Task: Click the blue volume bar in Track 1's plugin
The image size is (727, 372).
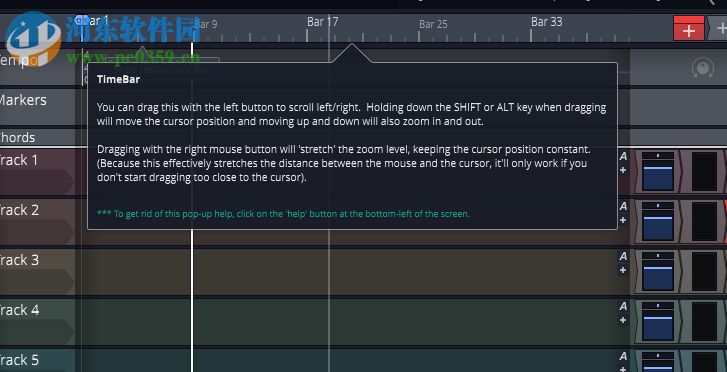Action: coord(658,178)
